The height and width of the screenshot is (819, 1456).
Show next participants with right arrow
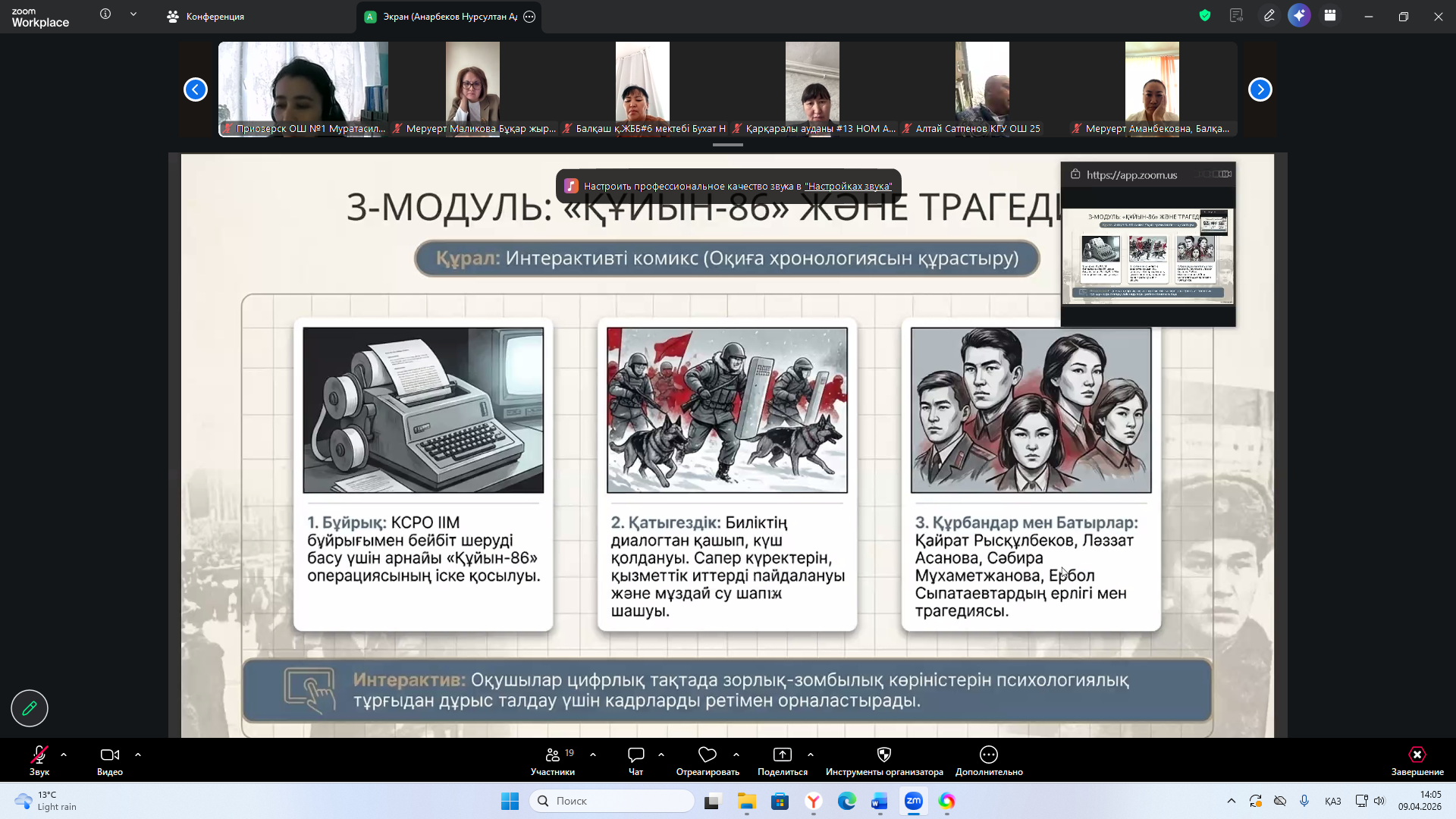point(1260,89)
